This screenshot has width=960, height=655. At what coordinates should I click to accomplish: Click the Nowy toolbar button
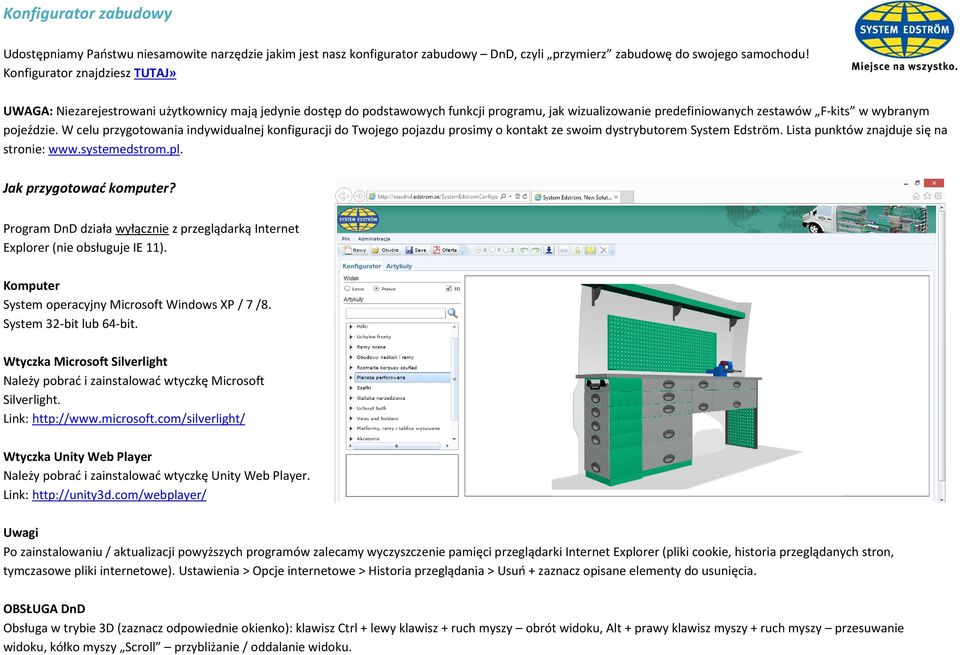(355, 250)
